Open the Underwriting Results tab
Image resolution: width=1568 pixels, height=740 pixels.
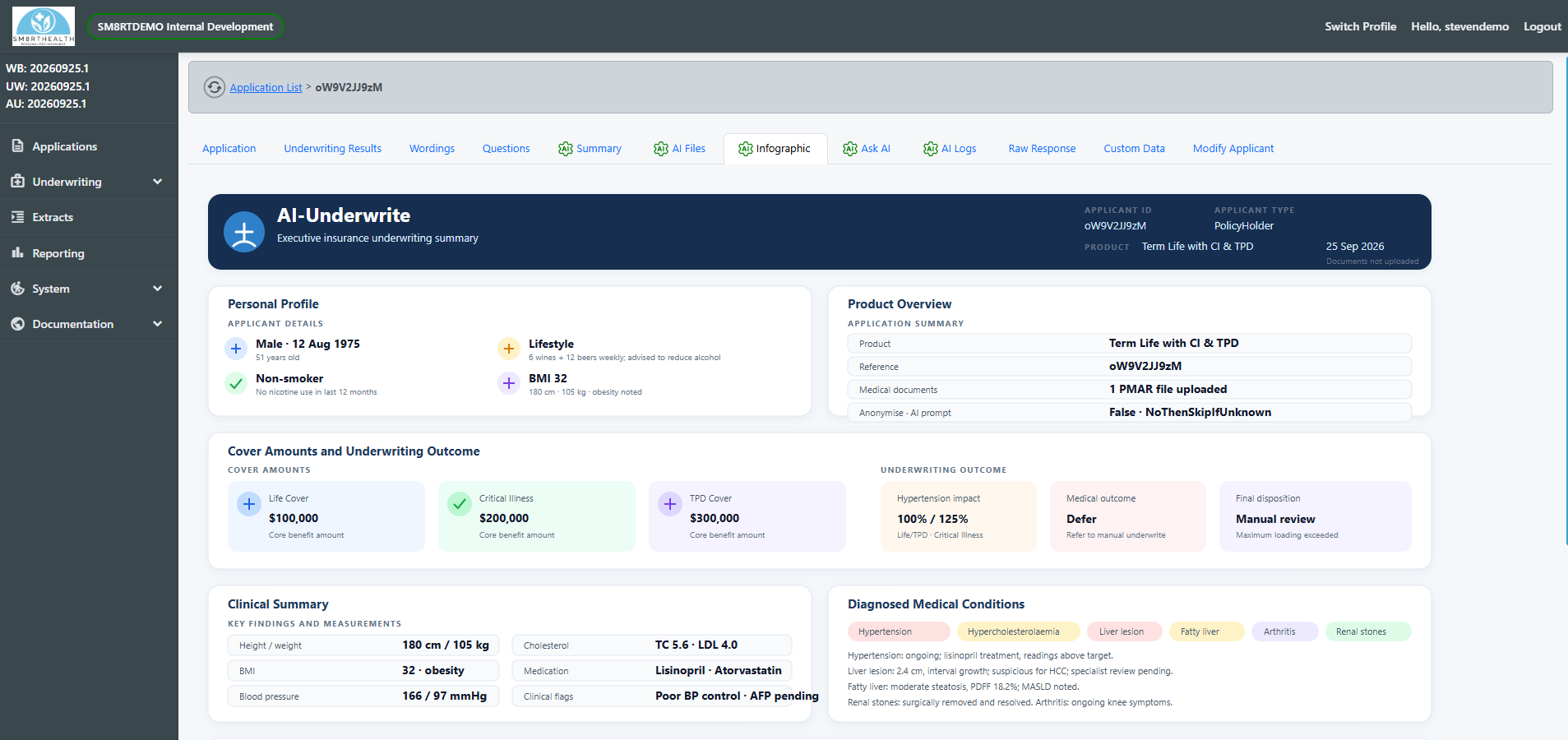click(333, 149)
